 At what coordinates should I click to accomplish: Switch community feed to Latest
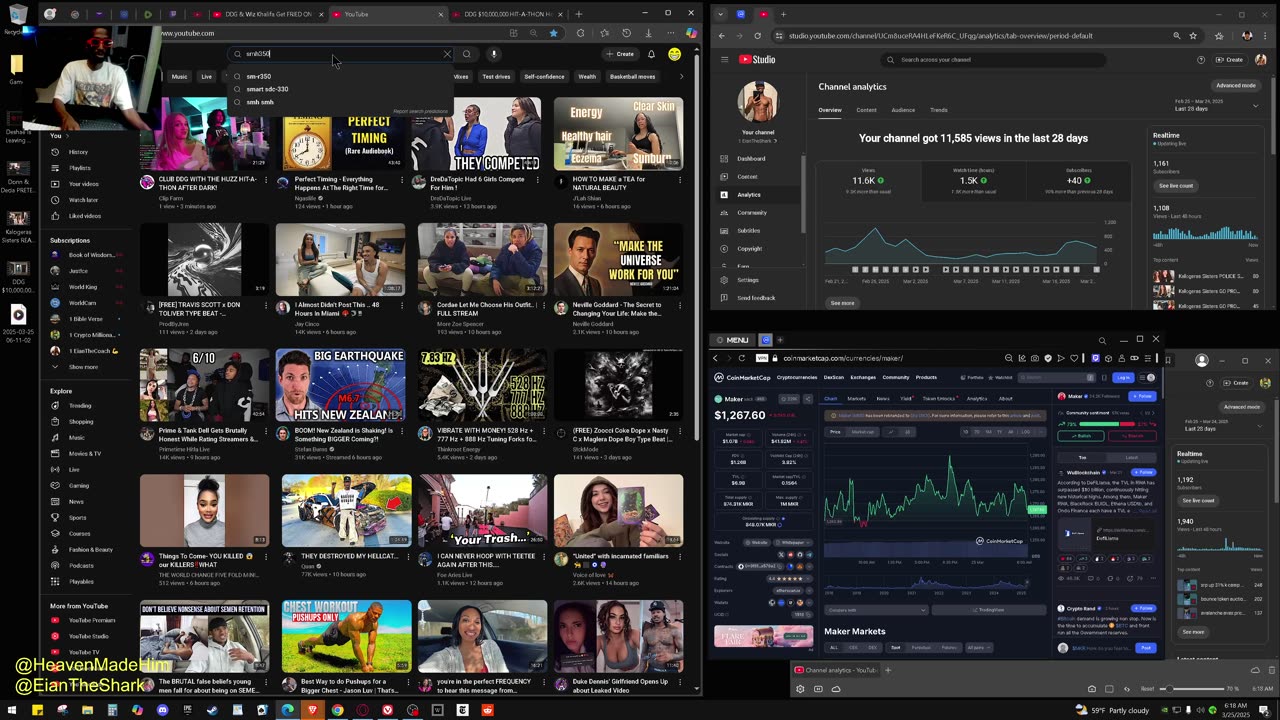pyautogui.click(x=1132, y=457)
